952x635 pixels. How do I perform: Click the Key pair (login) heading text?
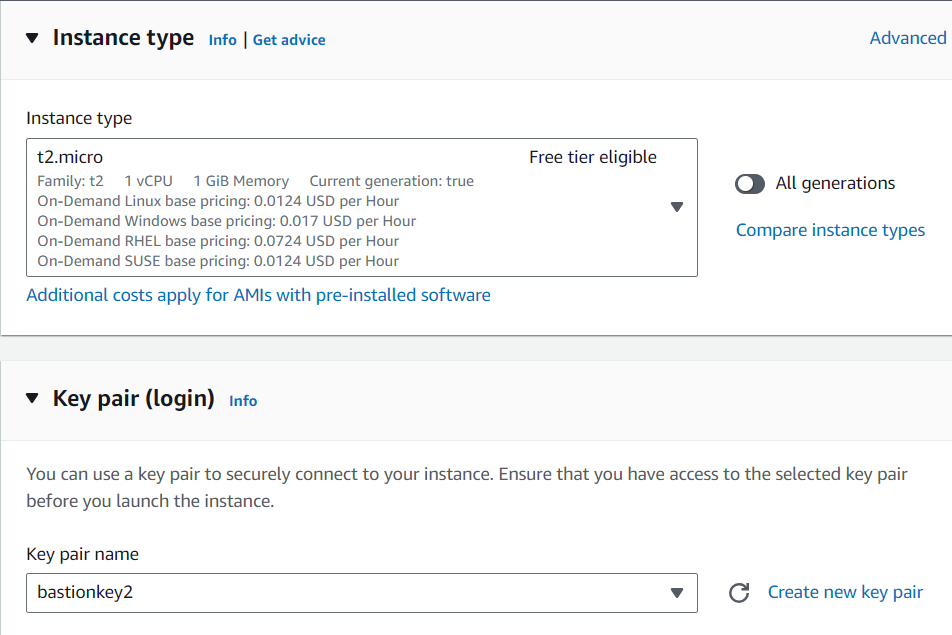point(134,399)
